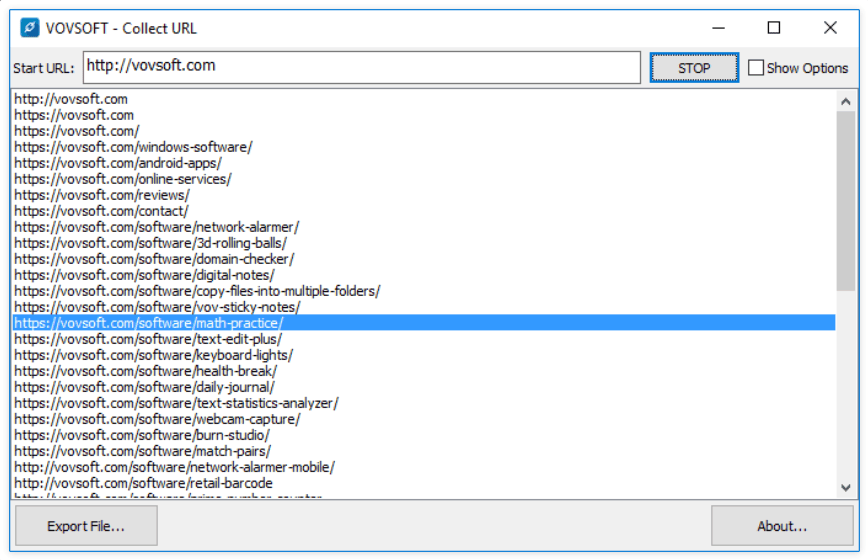Stop the URL collection
The image size is (868, 560).
[x=694, y=68]
